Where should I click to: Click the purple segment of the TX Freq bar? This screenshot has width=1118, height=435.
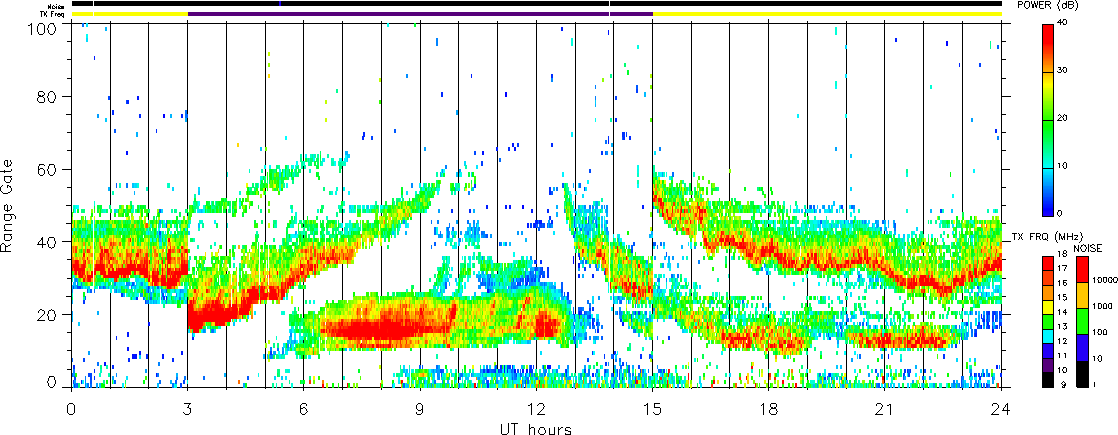420,14
